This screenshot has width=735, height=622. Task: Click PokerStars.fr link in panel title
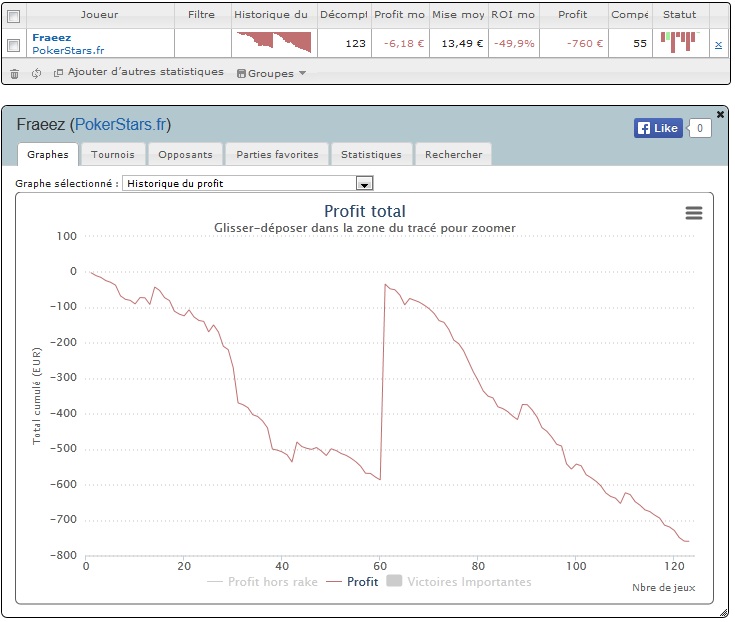(x=120, y=124)
